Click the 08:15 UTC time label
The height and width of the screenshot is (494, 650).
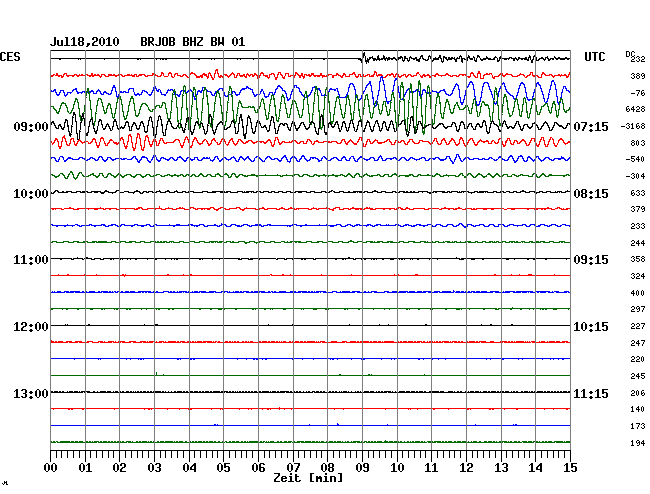pyautogui.click(x=591, y=194)
